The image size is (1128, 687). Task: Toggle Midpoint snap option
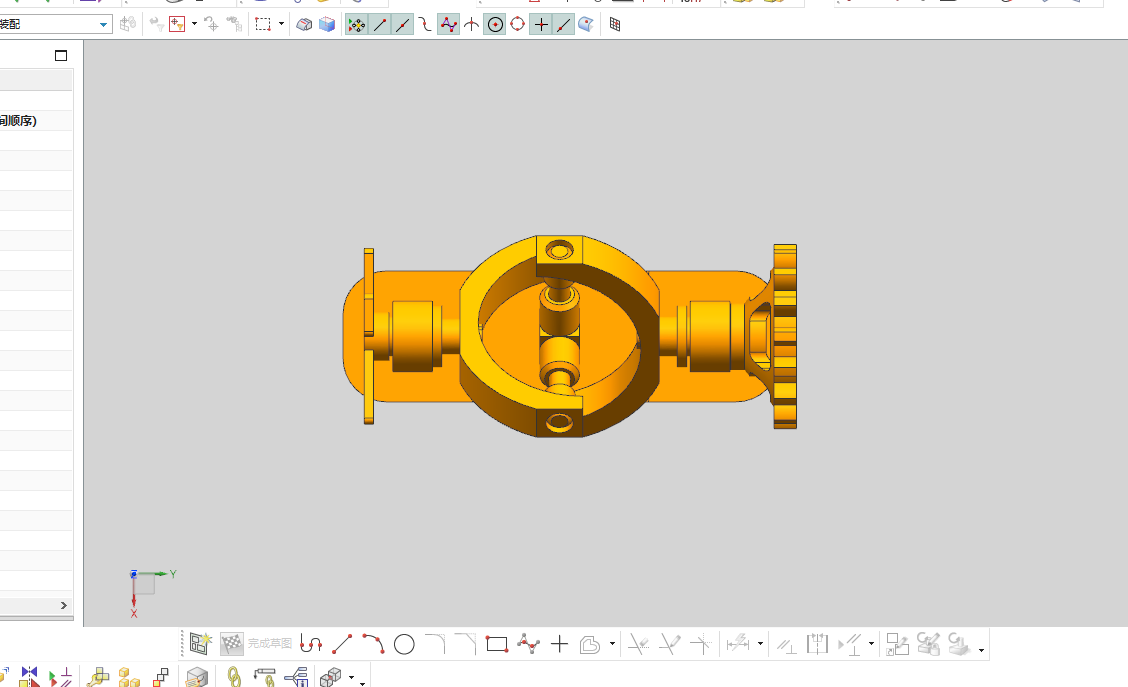pos(403,25)
